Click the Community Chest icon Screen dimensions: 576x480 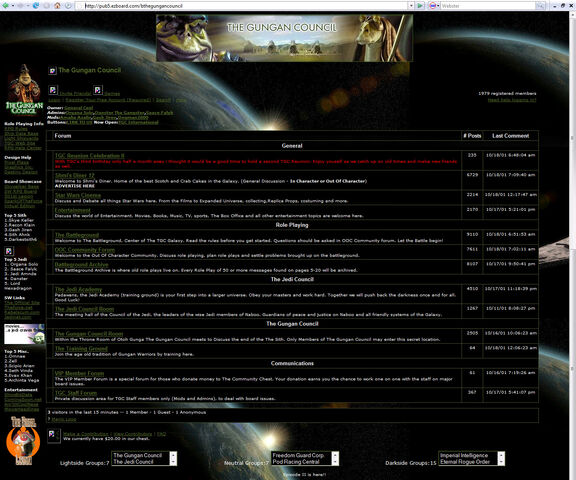point(53,436)
